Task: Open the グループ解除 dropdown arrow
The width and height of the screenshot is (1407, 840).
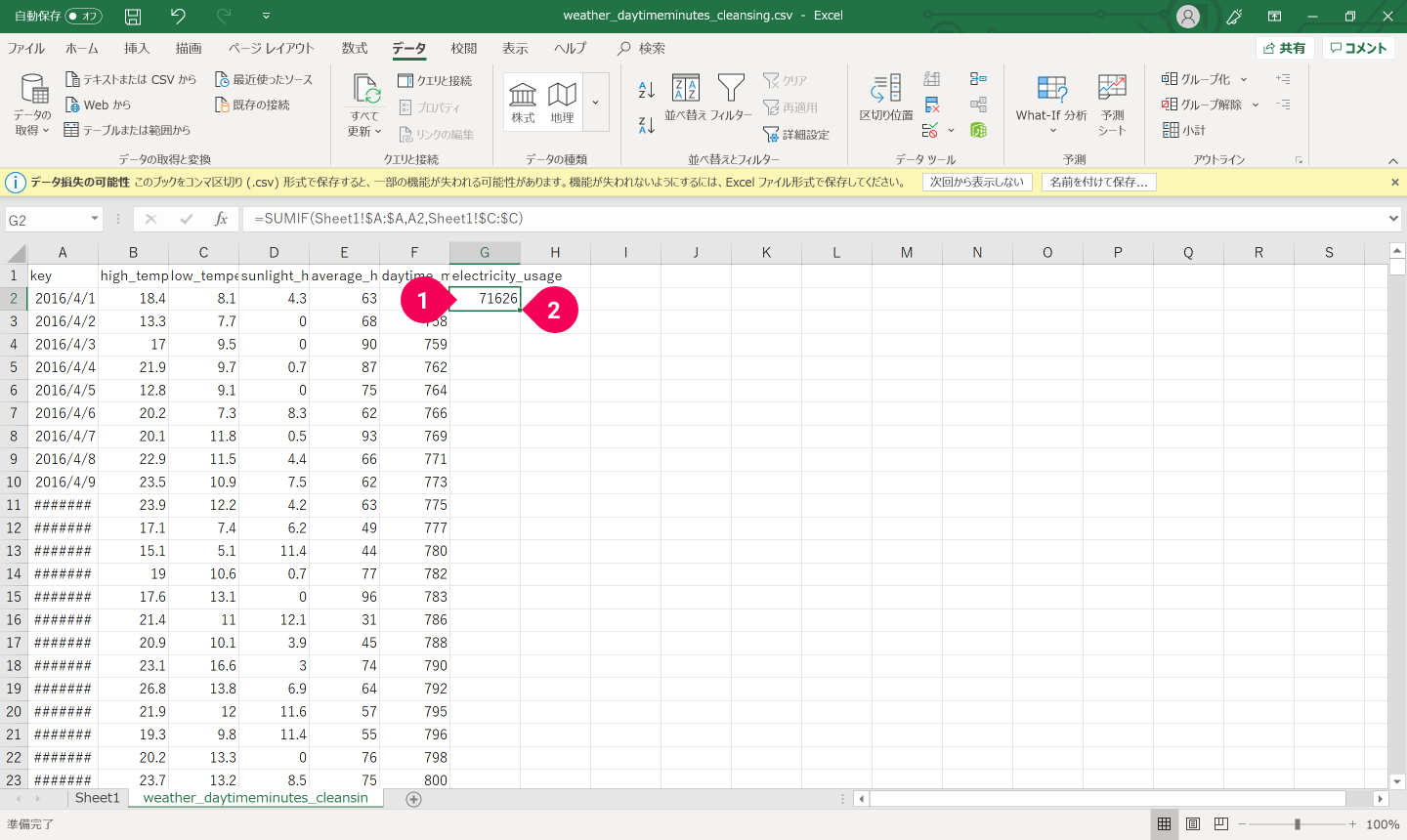Action: pyautogui.click(x=1256, y=105)
